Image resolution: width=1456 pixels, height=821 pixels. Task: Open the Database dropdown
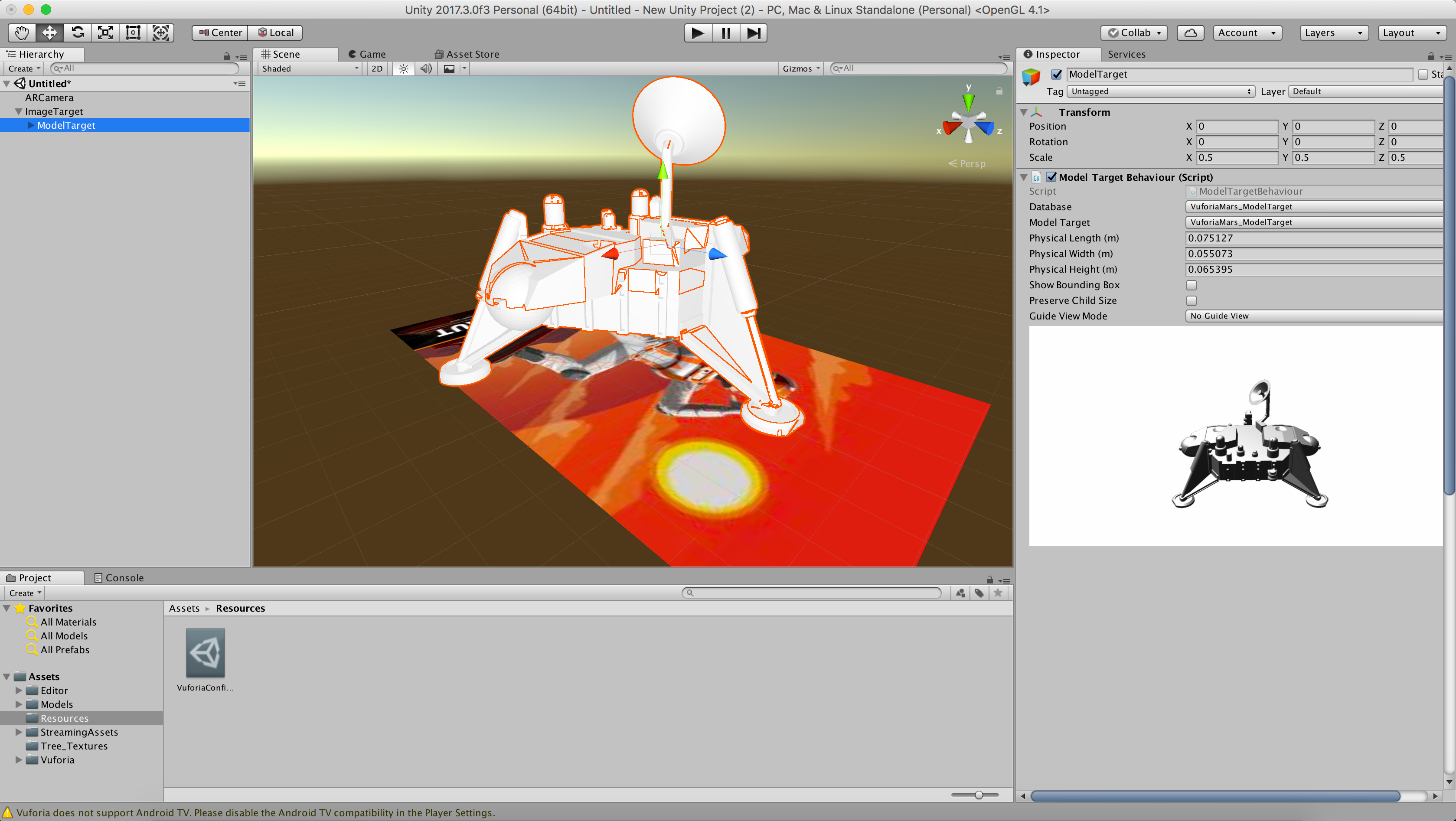(x=1314, y=207)
